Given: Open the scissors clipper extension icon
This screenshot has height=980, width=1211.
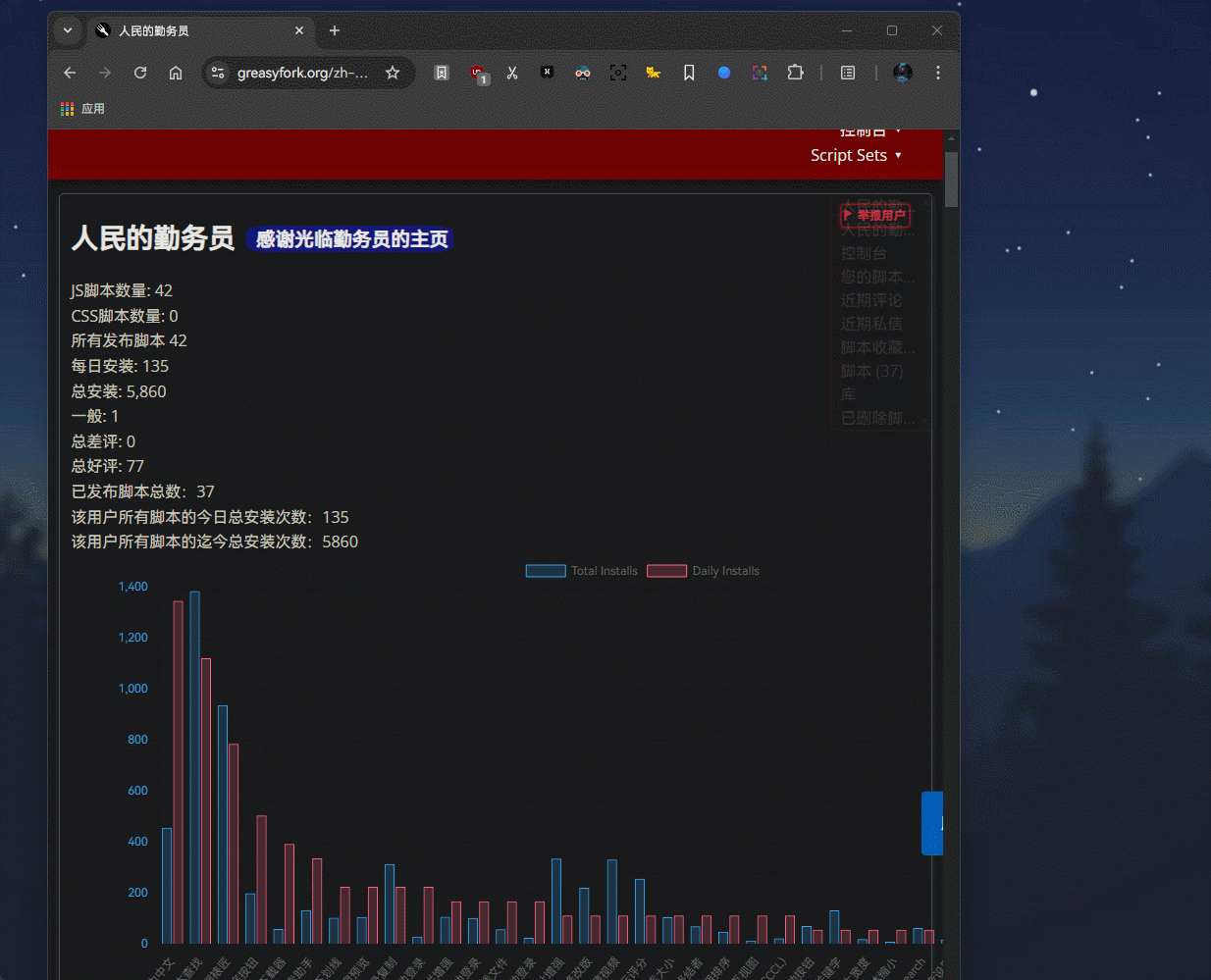Looking at the screenshot, I should (512, 72).
